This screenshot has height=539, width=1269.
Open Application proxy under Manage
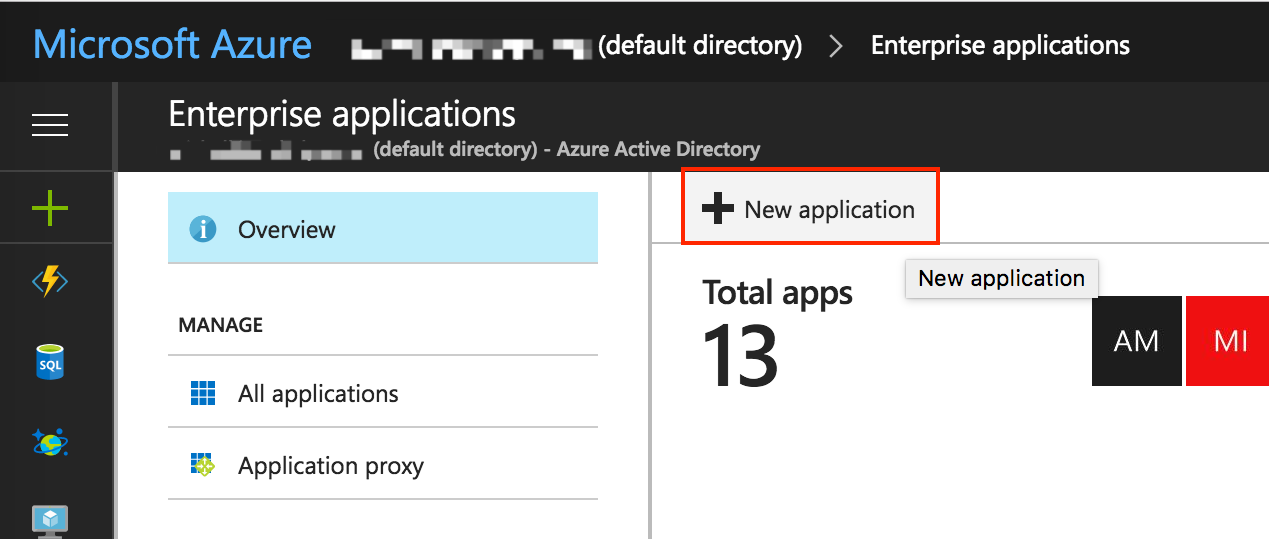330,466
